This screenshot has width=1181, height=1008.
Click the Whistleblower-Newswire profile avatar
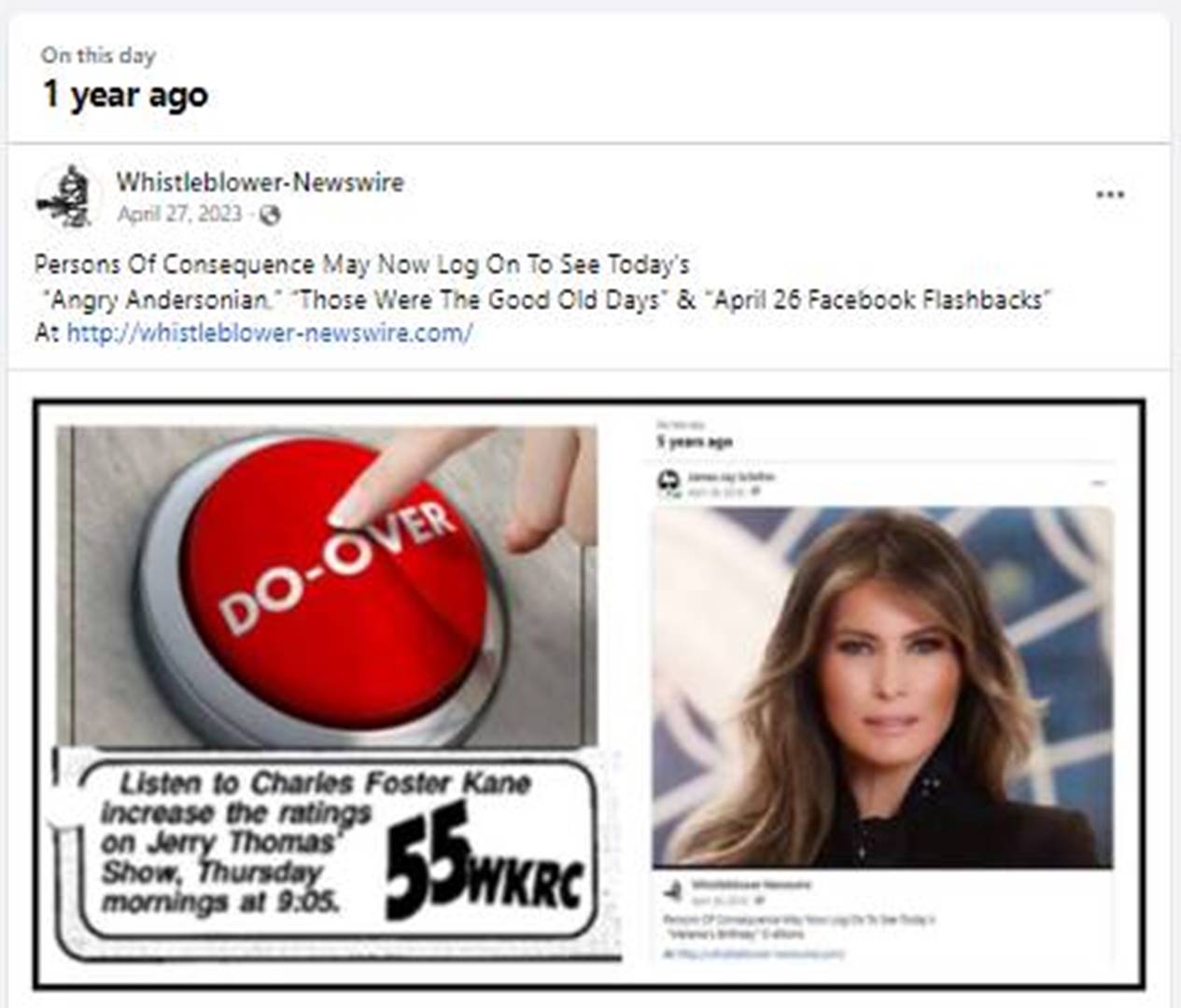[x=64, y=197]
